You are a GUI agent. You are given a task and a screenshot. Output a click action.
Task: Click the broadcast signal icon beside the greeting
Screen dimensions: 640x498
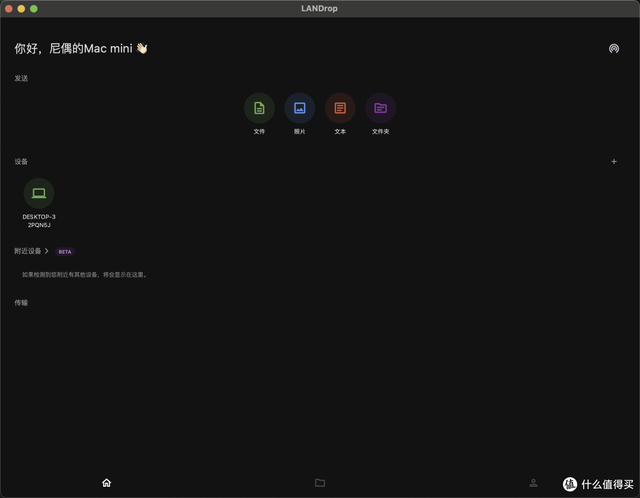tap(613, 48)
